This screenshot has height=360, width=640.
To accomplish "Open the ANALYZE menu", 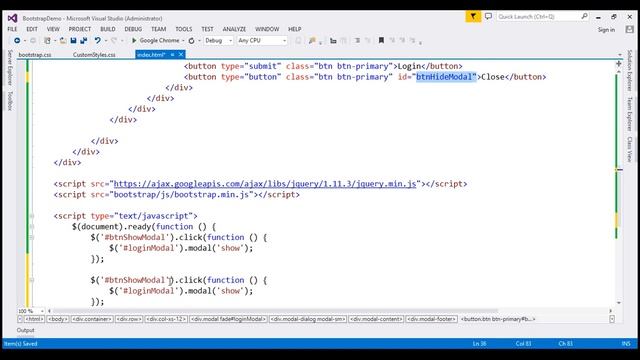I will (234, 29).
